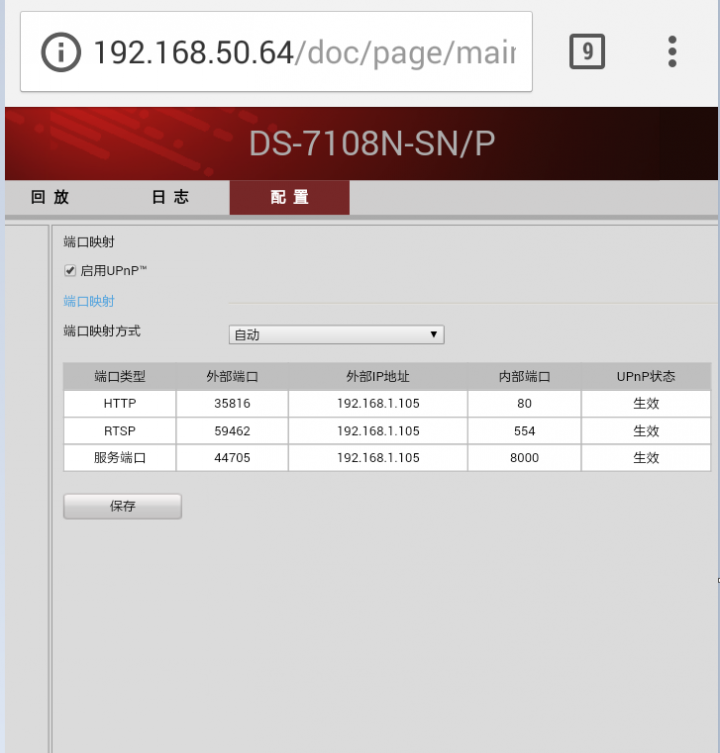Click the 外部端口 column header
The image size is (720, 753).
click(232, 376)
